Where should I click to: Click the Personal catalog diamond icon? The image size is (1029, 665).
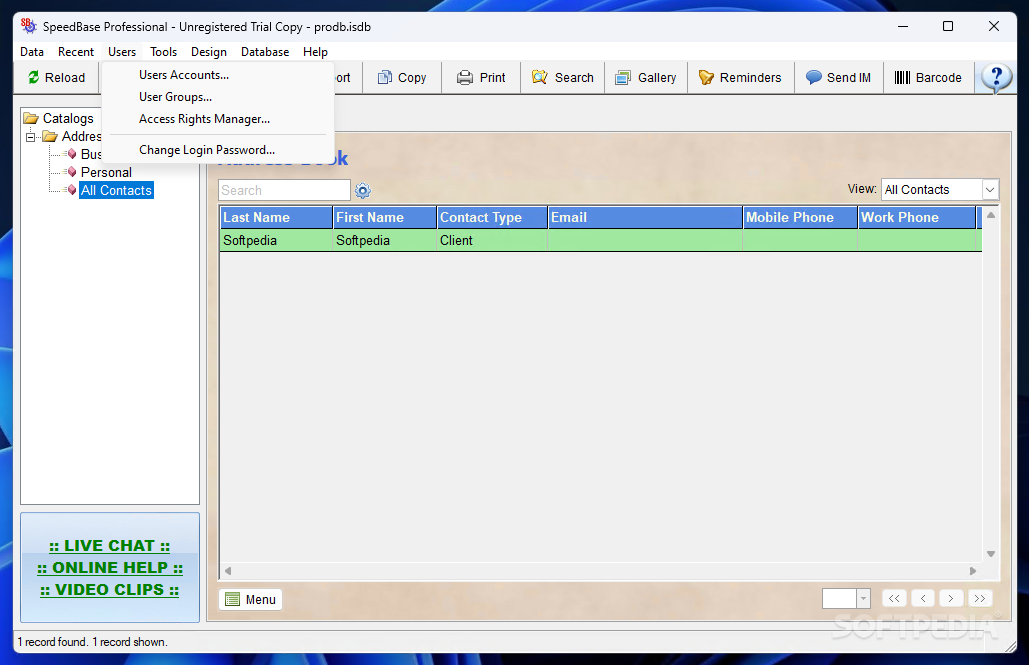(x=72, y=172)
